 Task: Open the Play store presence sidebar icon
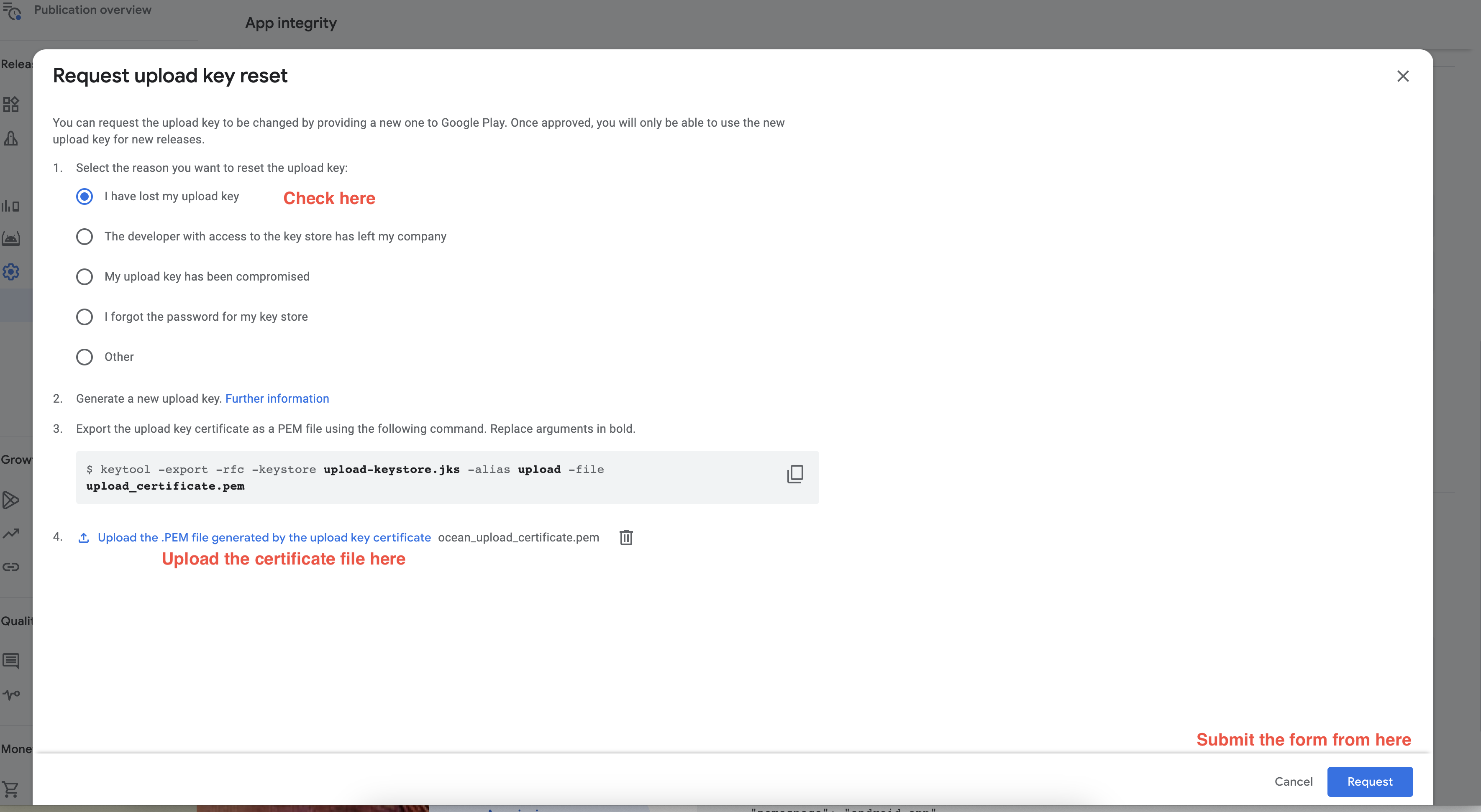(x=11, y=500)
